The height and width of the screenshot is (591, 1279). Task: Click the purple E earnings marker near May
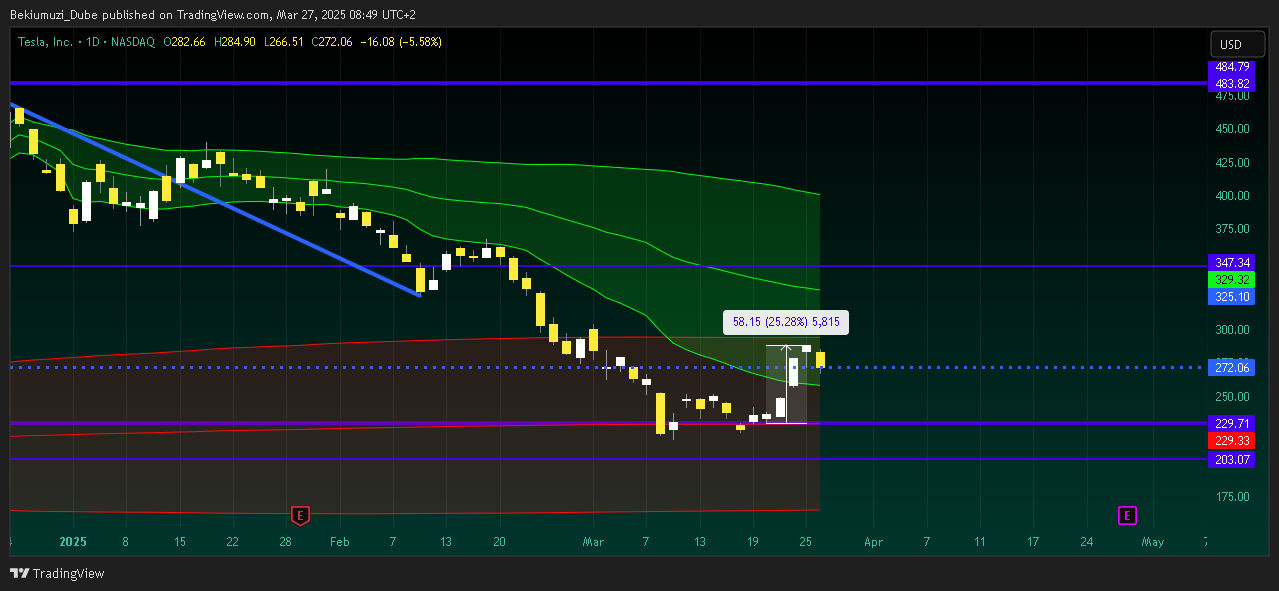(x=1127, y=516)
